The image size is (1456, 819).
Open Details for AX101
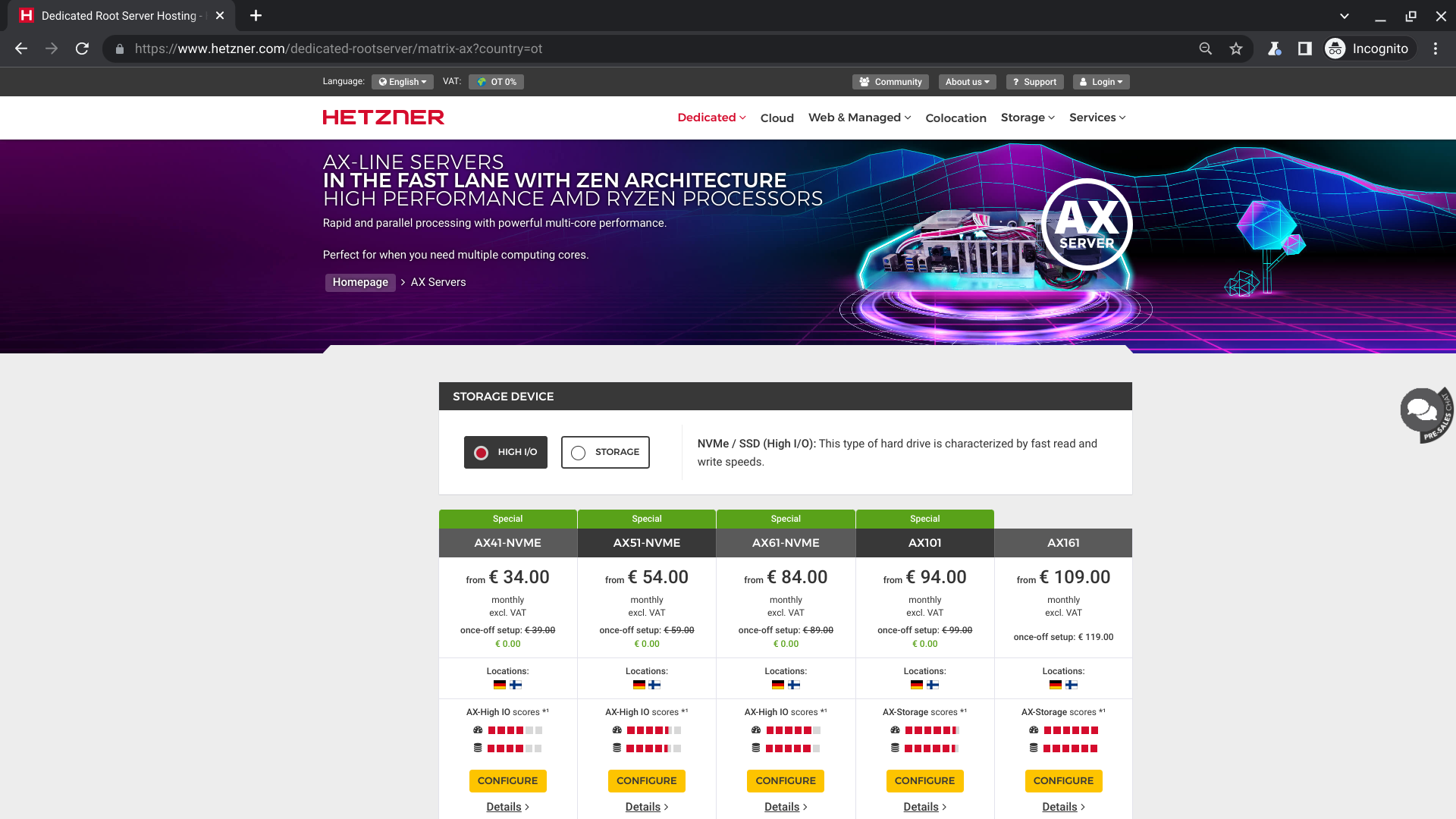[x=924, y=807]
